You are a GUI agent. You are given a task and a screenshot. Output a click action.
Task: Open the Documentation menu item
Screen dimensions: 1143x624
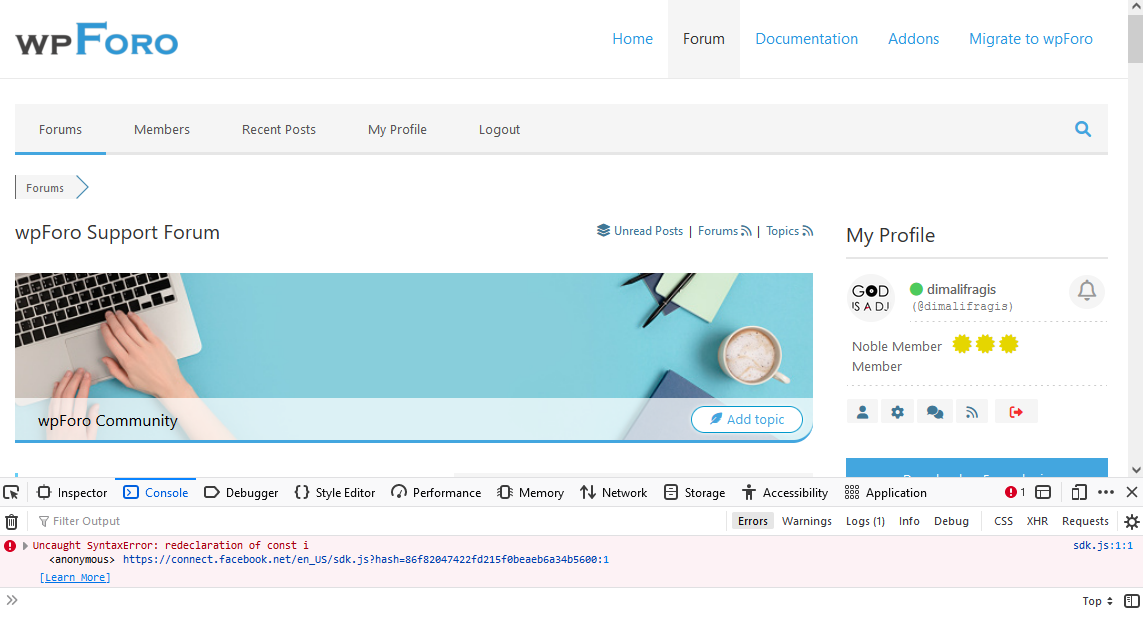pos(807,38)
